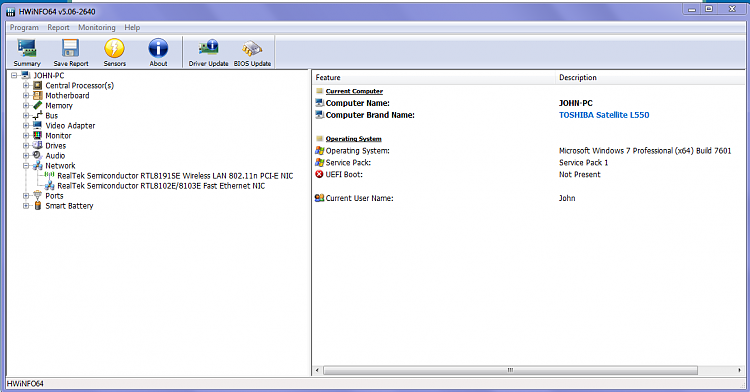
Task: Expand the Drives node
Action: 26,146
